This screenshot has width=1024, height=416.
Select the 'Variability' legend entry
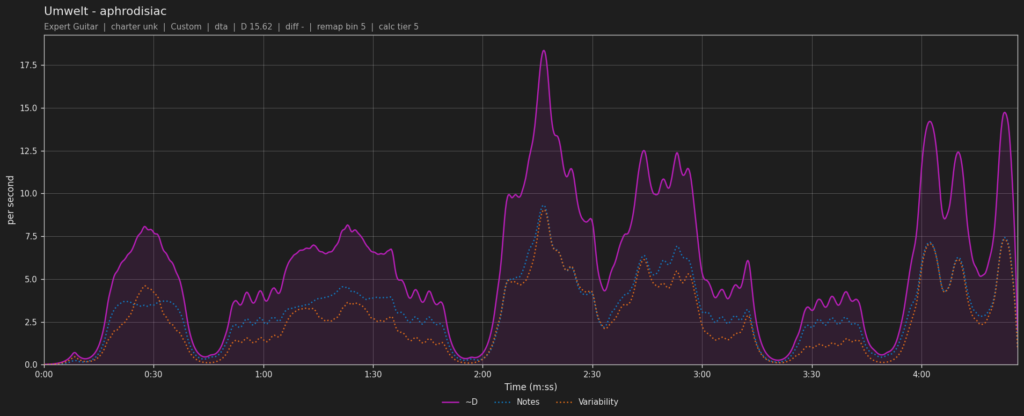(x=586, y=402)
